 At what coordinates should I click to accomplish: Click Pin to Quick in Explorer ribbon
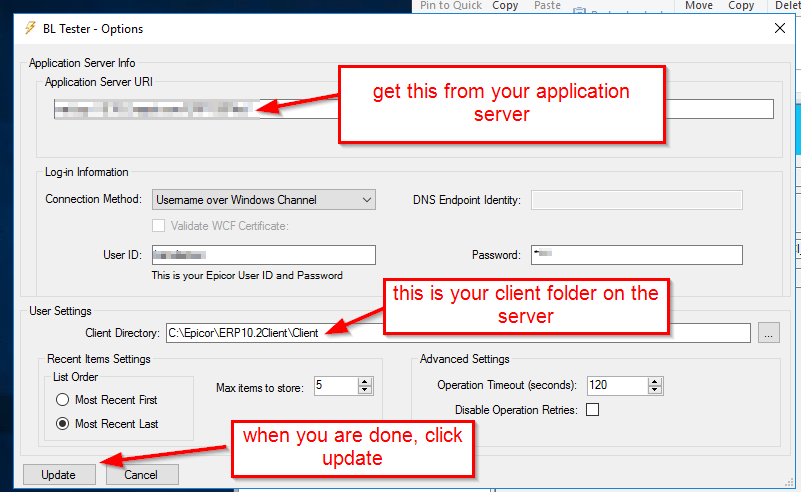(451, 5)
